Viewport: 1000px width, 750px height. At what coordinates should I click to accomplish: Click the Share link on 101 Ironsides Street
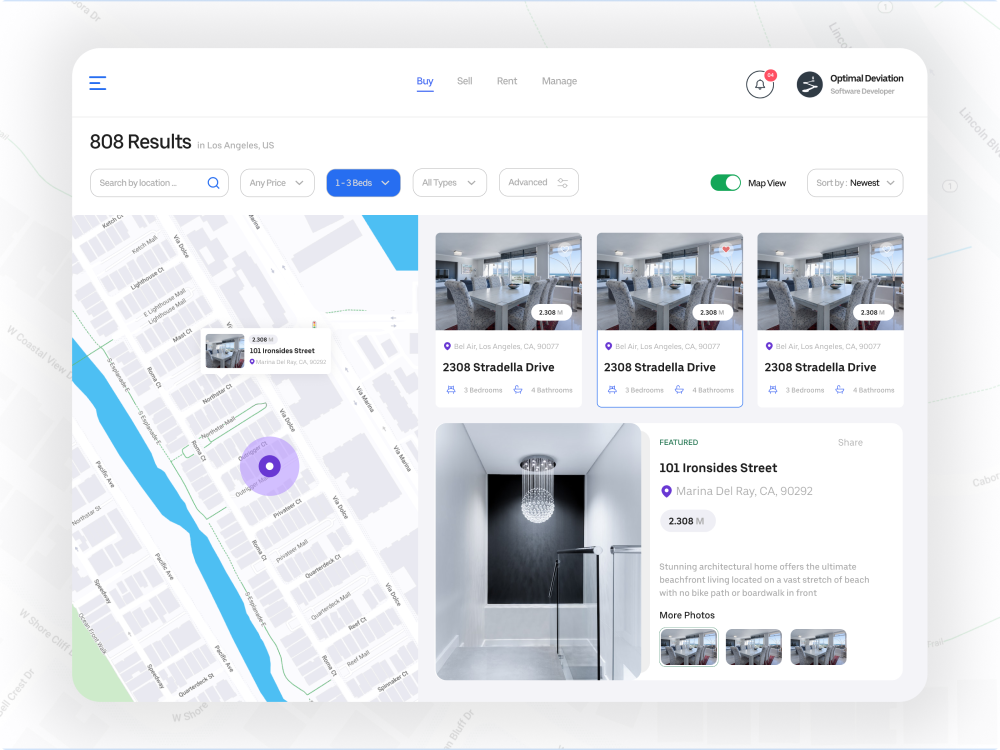tap(850, 442)
